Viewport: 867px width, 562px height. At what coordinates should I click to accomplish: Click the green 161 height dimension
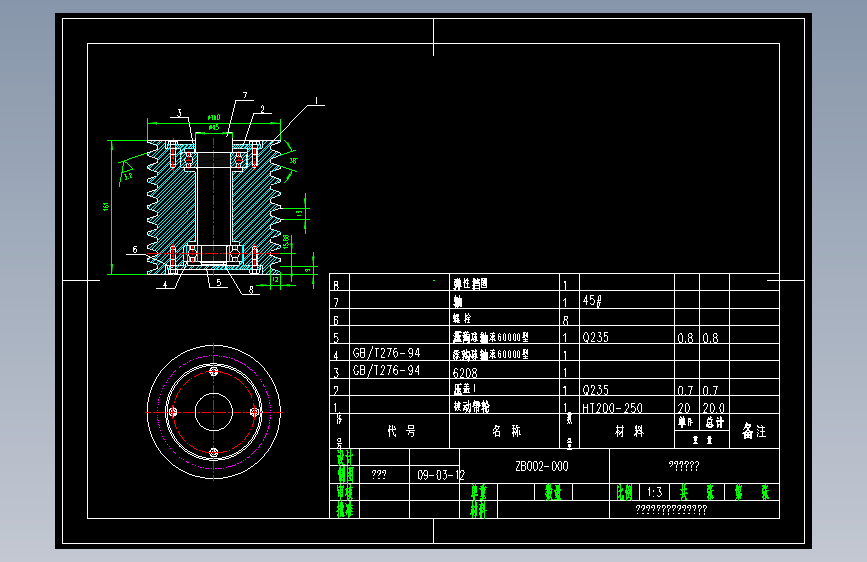(106, 206)
